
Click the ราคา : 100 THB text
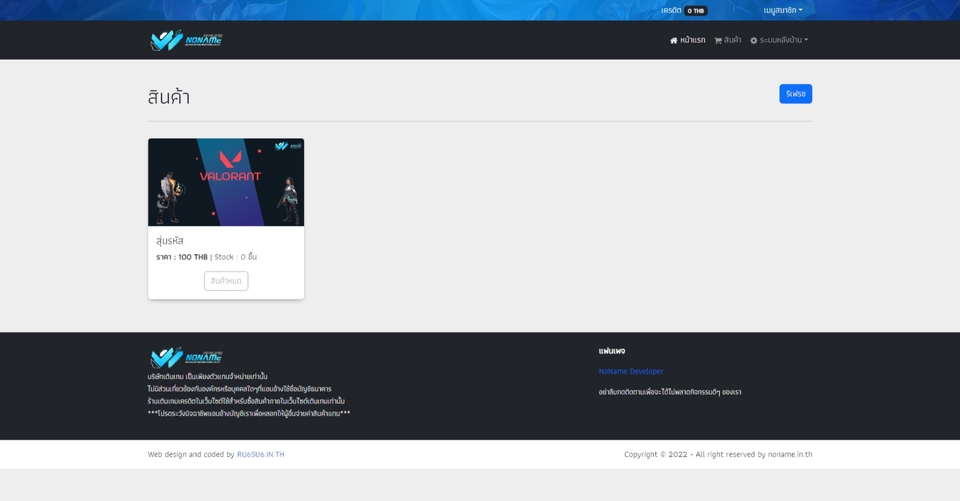click(x=182, y=257)
